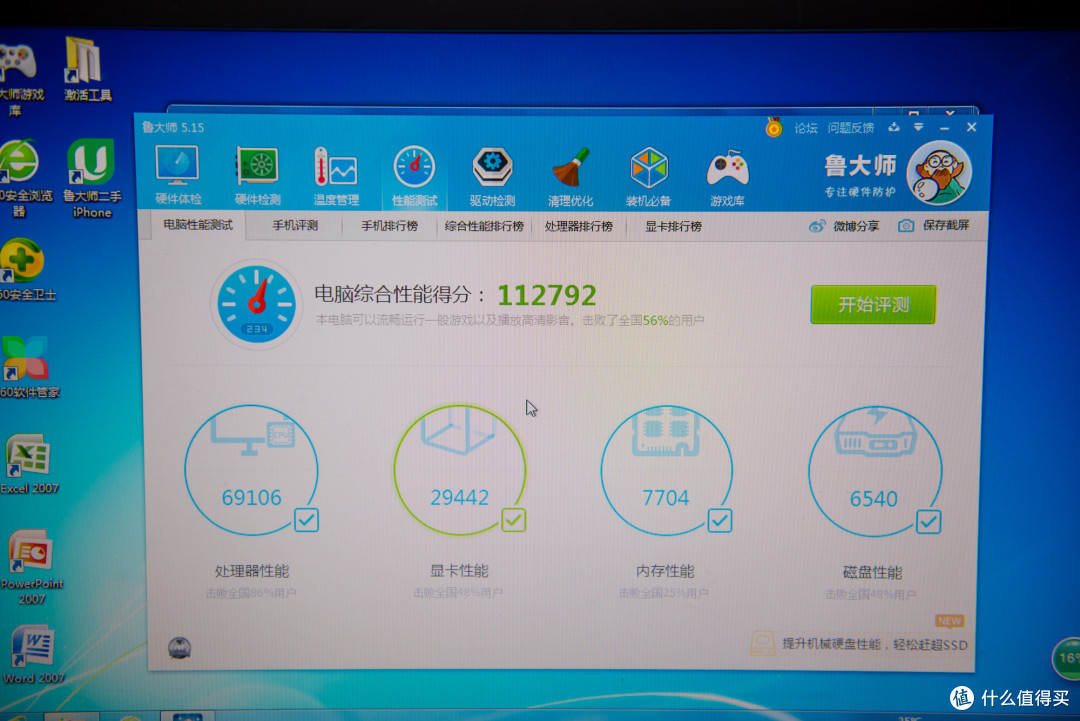Screen dimensions: 1080x721
Task: Launch 驱动检测 driver detection
Action: (x=492, y=170)
